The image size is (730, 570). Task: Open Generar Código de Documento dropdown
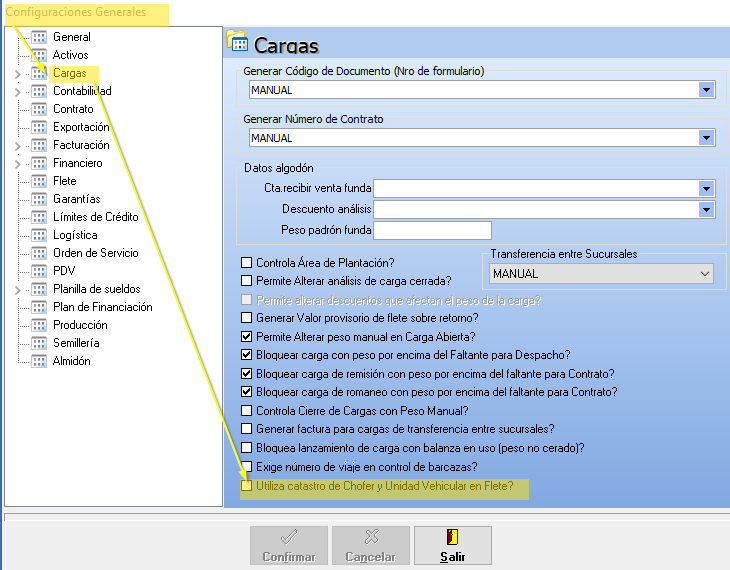[x=706, y=90]
